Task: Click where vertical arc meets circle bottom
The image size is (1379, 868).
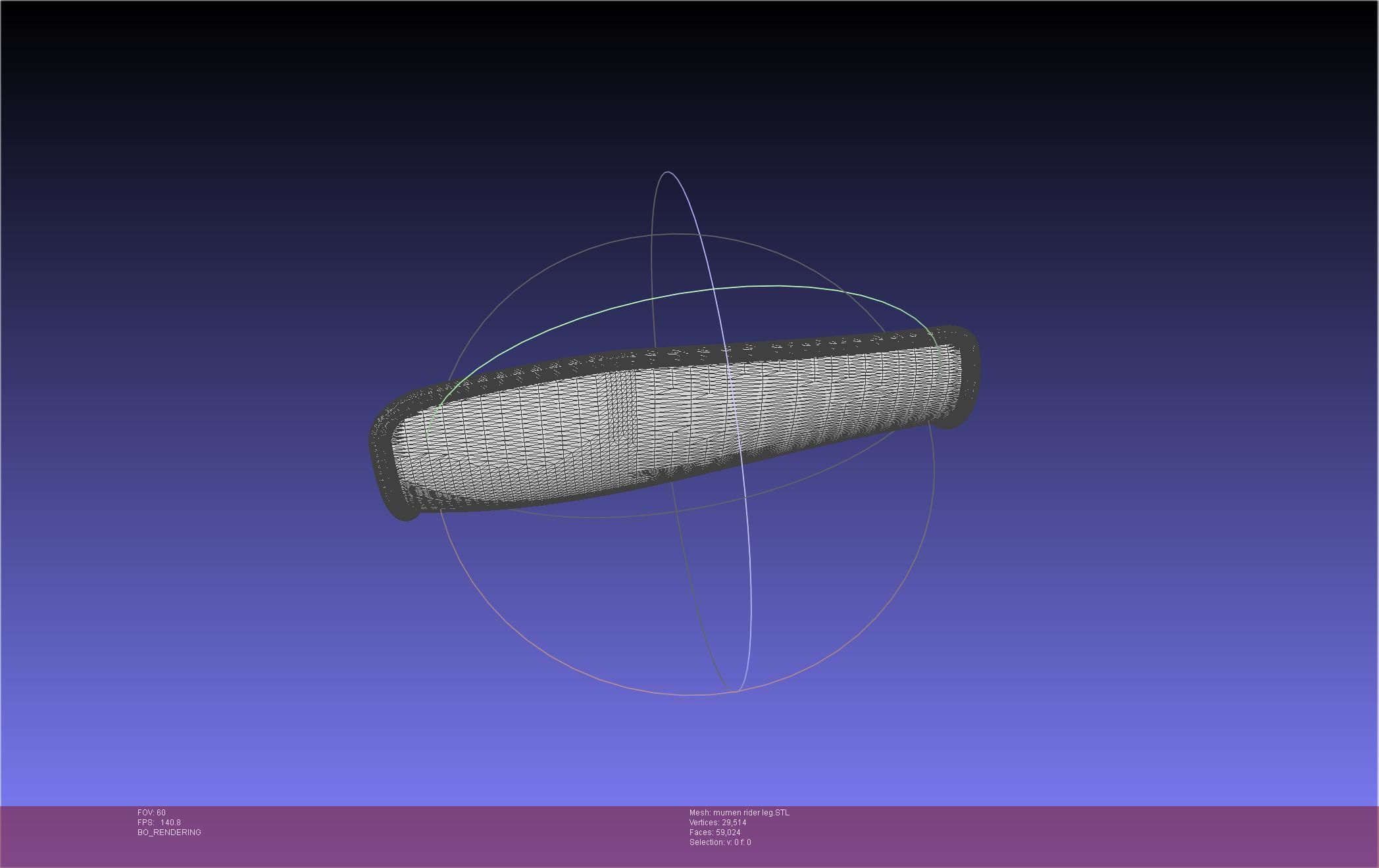Action: 737,691
